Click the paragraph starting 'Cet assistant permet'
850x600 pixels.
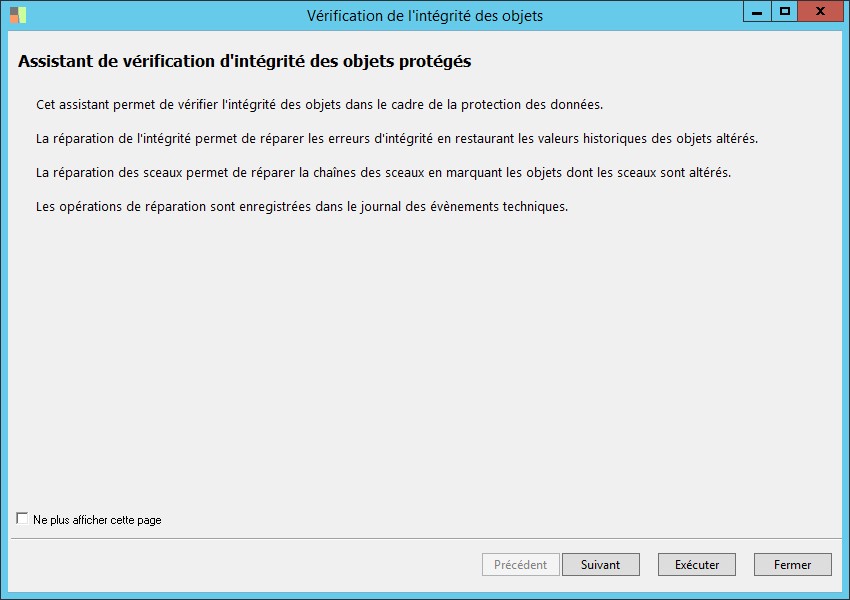[319, 104]
